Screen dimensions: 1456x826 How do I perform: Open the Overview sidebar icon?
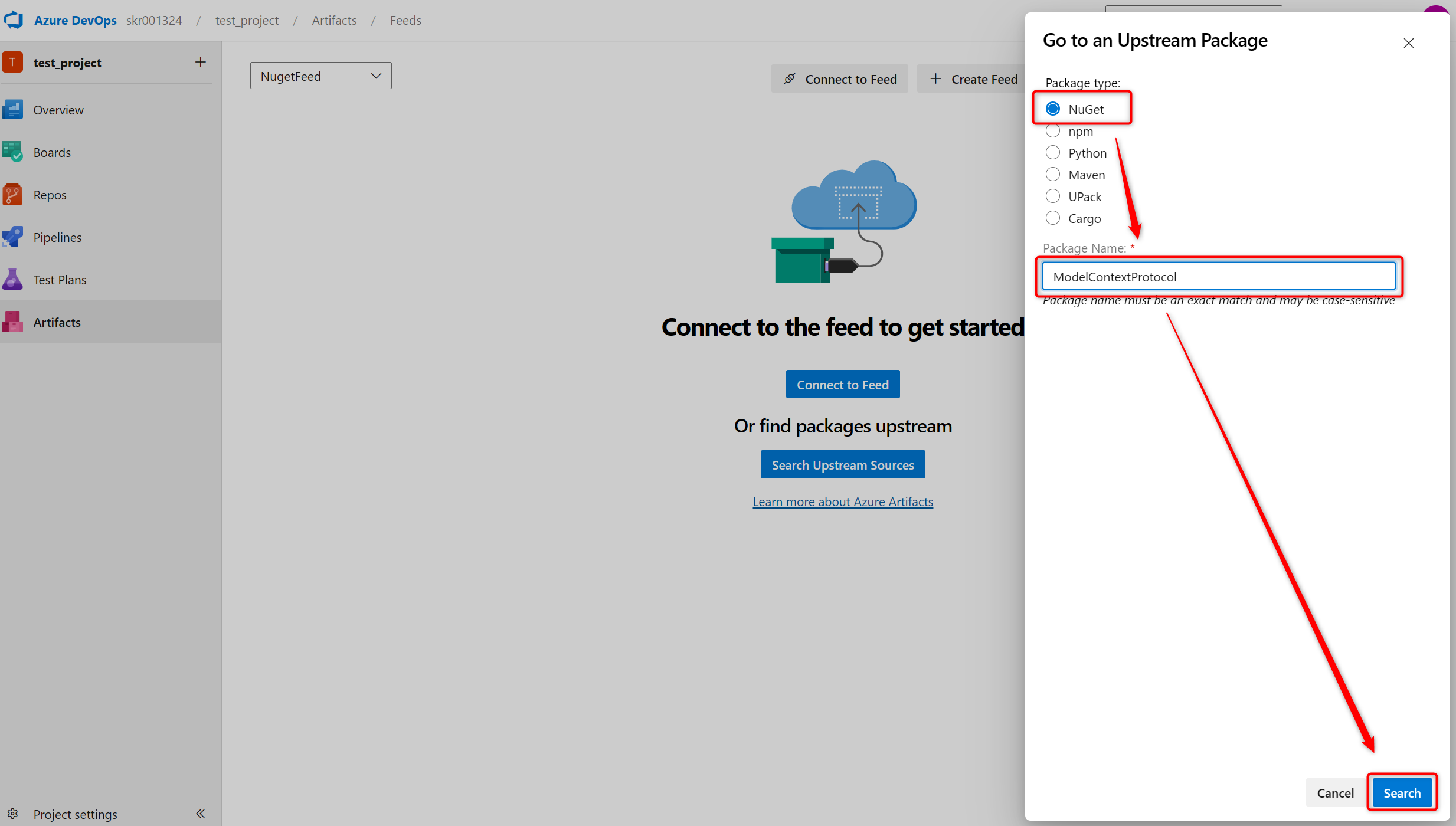(x=12, y=110)
